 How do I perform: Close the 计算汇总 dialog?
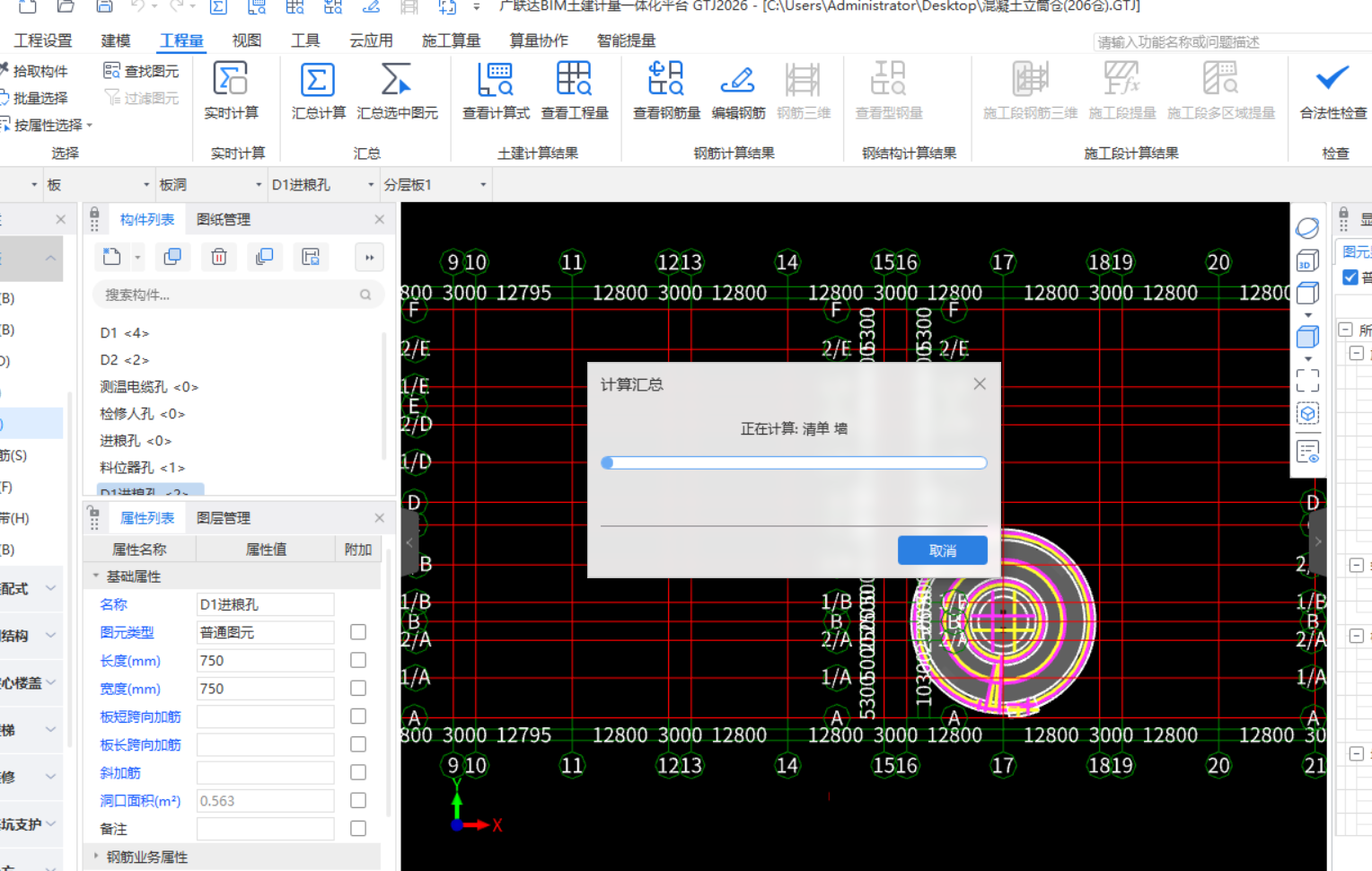pyautogui.click(x=980, y=383)
